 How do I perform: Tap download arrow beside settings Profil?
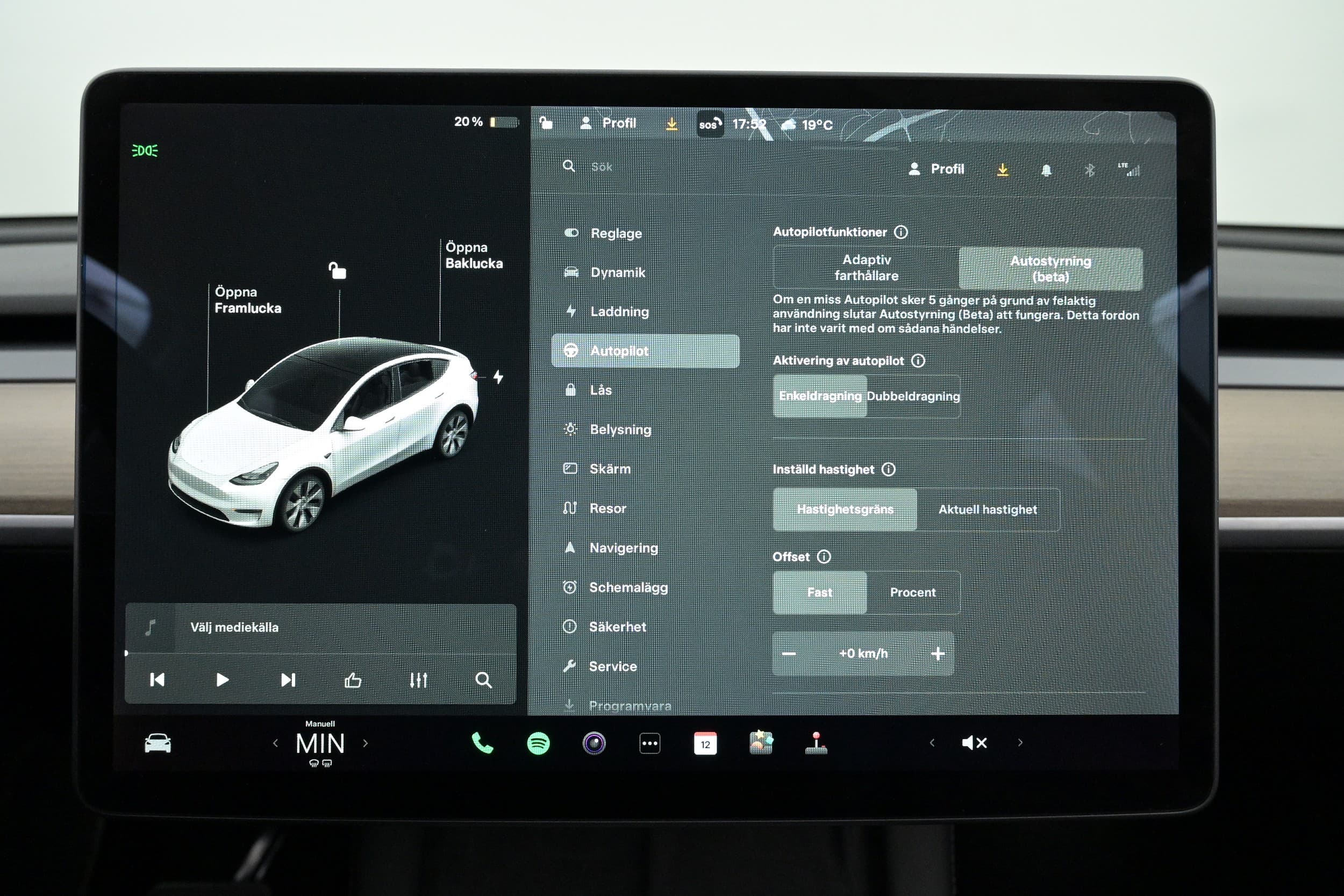[x=1003, y=170]
